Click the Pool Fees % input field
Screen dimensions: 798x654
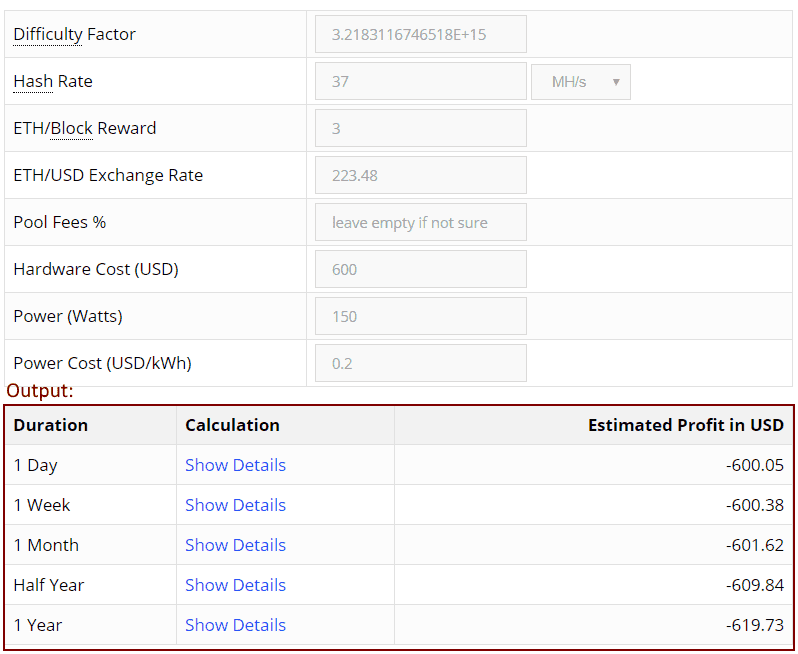click(420, 222)
